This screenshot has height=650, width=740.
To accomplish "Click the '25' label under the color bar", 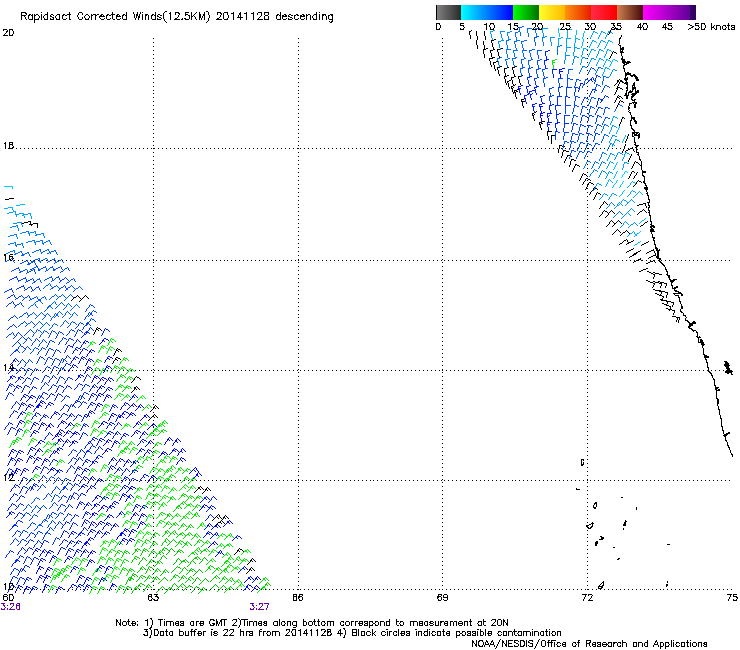I will coord(565,27).
